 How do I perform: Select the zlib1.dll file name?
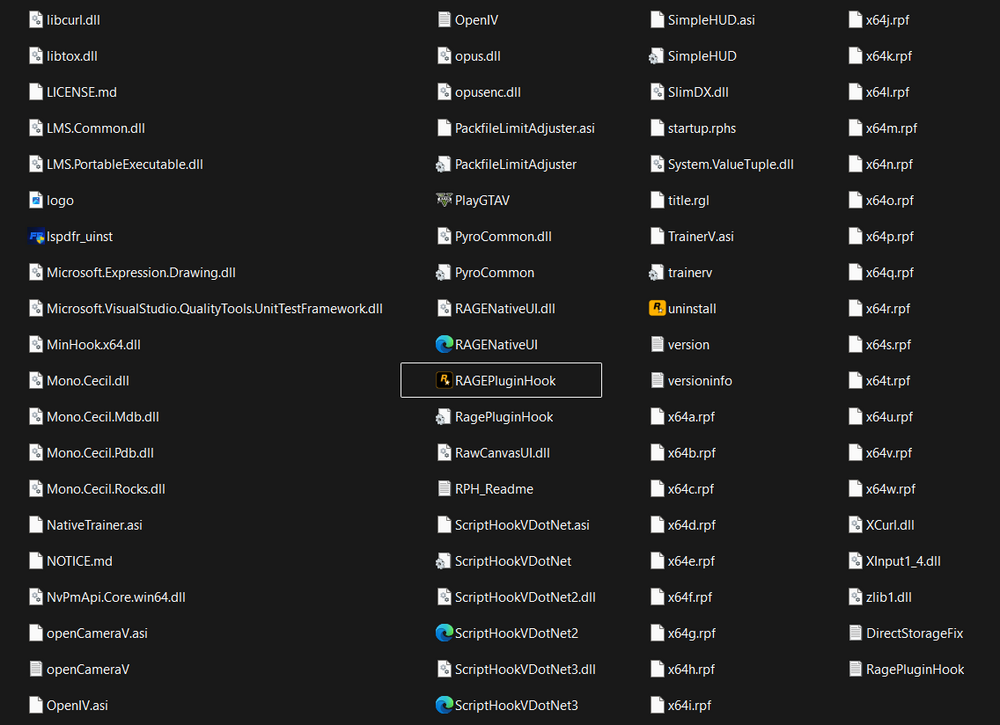point(889,597)
